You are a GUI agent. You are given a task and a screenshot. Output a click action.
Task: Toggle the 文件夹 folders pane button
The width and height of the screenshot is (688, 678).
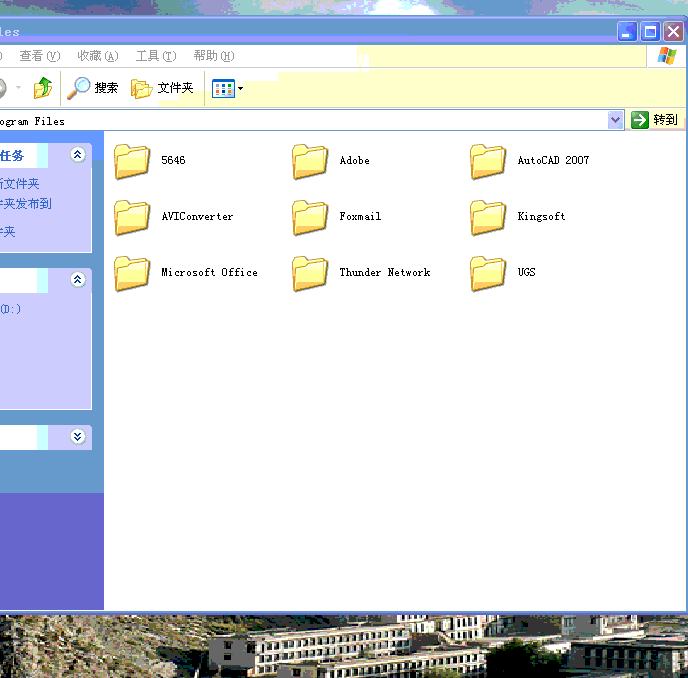162,88
